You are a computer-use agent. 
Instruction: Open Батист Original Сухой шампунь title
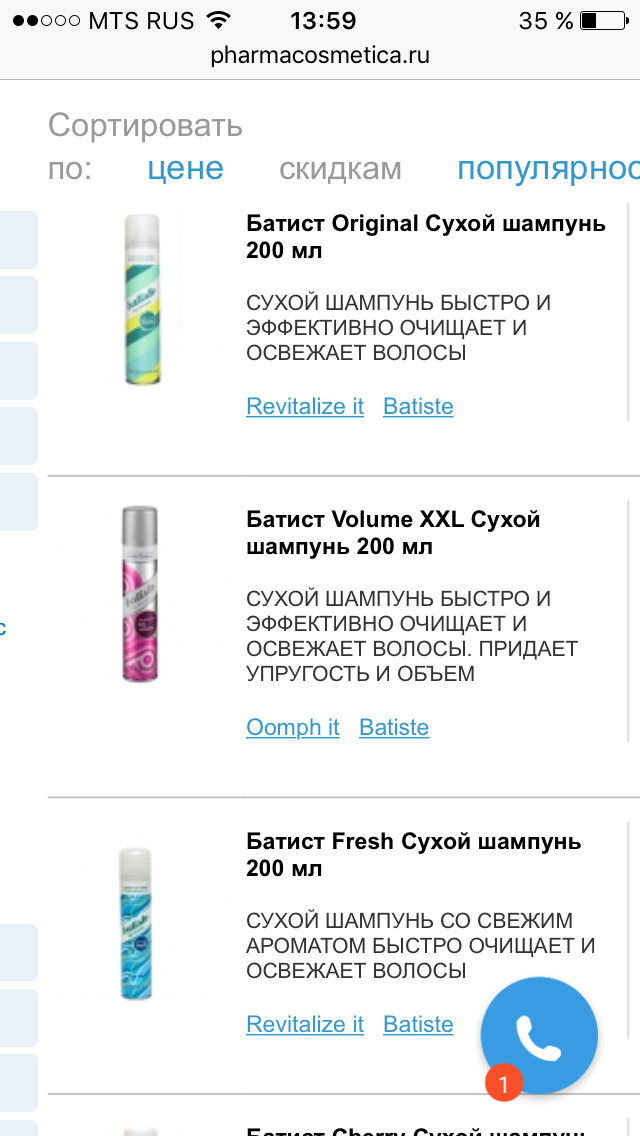pos(425,237)
